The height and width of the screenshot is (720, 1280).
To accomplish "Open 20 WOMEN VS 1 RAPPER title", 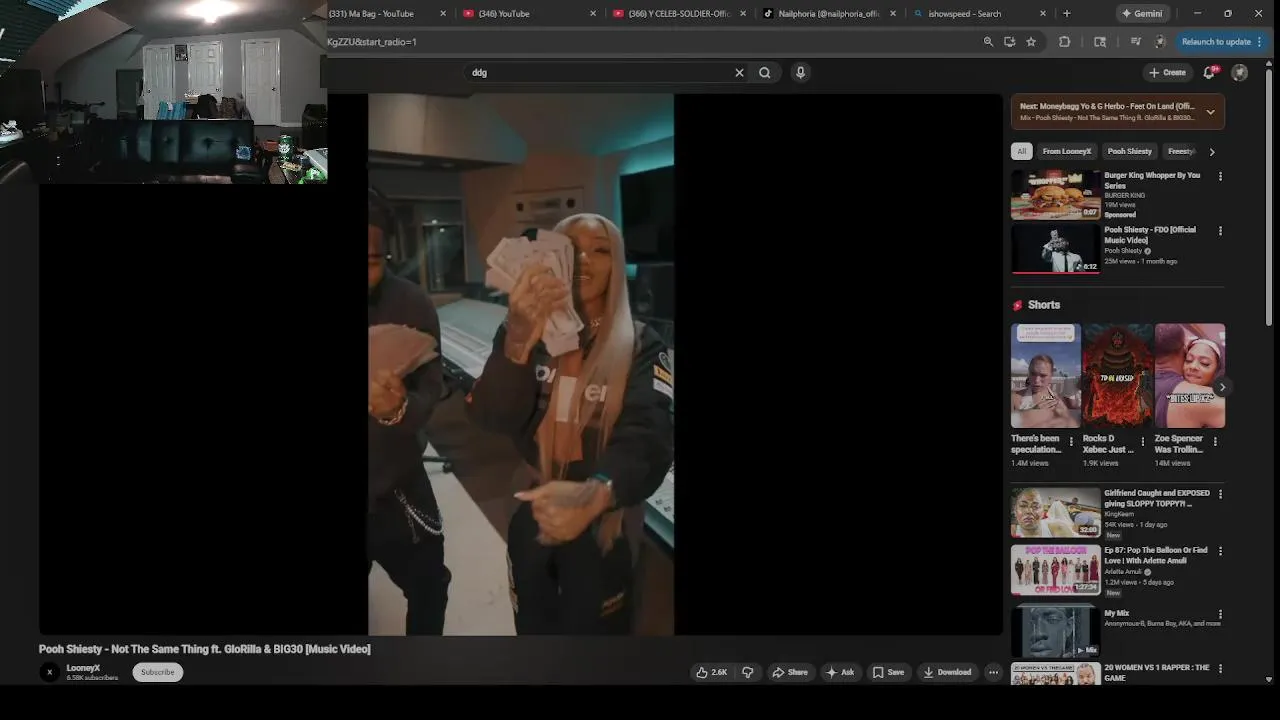I will [1156, 672].
